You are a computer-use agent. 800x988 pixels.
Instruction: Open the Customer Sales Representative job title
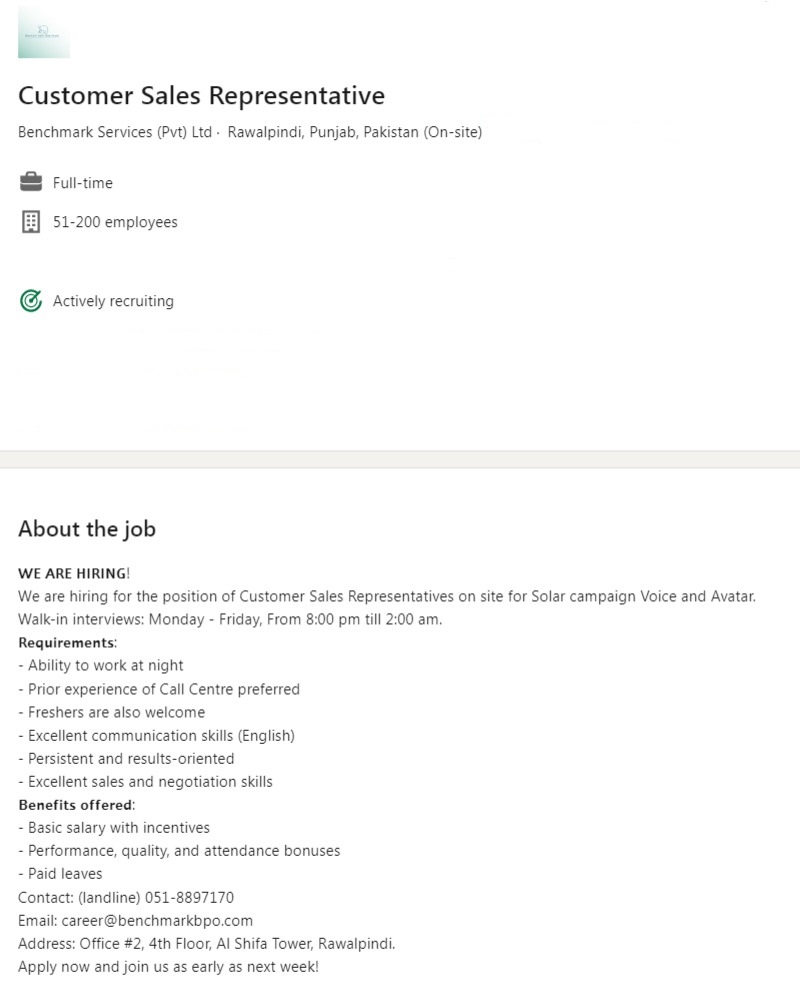[x=201, y=96]
